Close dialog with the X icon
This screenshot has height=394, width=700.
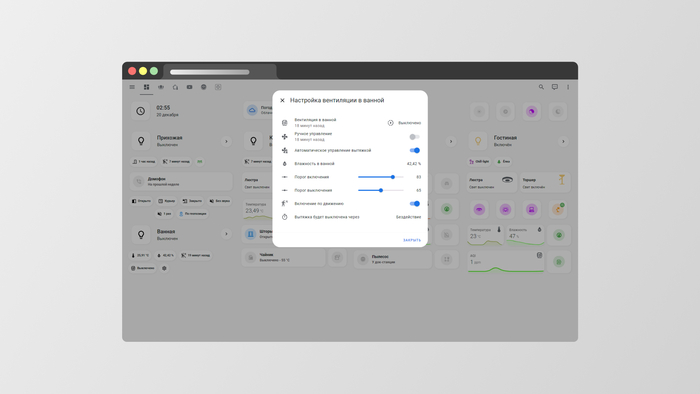282,100
